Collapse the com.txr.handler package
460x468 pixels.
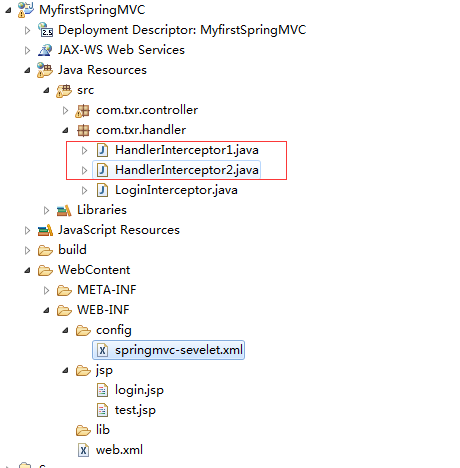coord(65,130)
